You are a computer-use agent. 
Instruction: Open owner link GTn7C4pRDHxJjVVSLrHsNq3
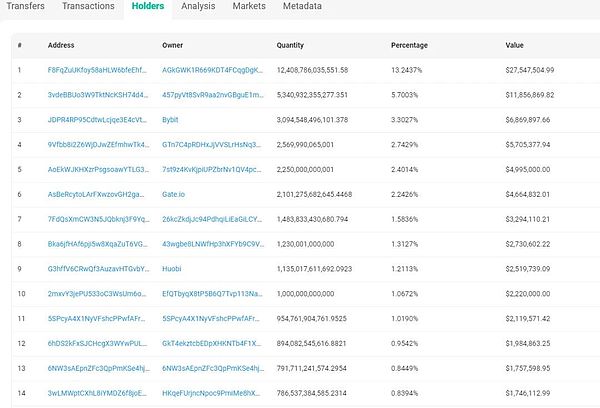tap(212, 144)
